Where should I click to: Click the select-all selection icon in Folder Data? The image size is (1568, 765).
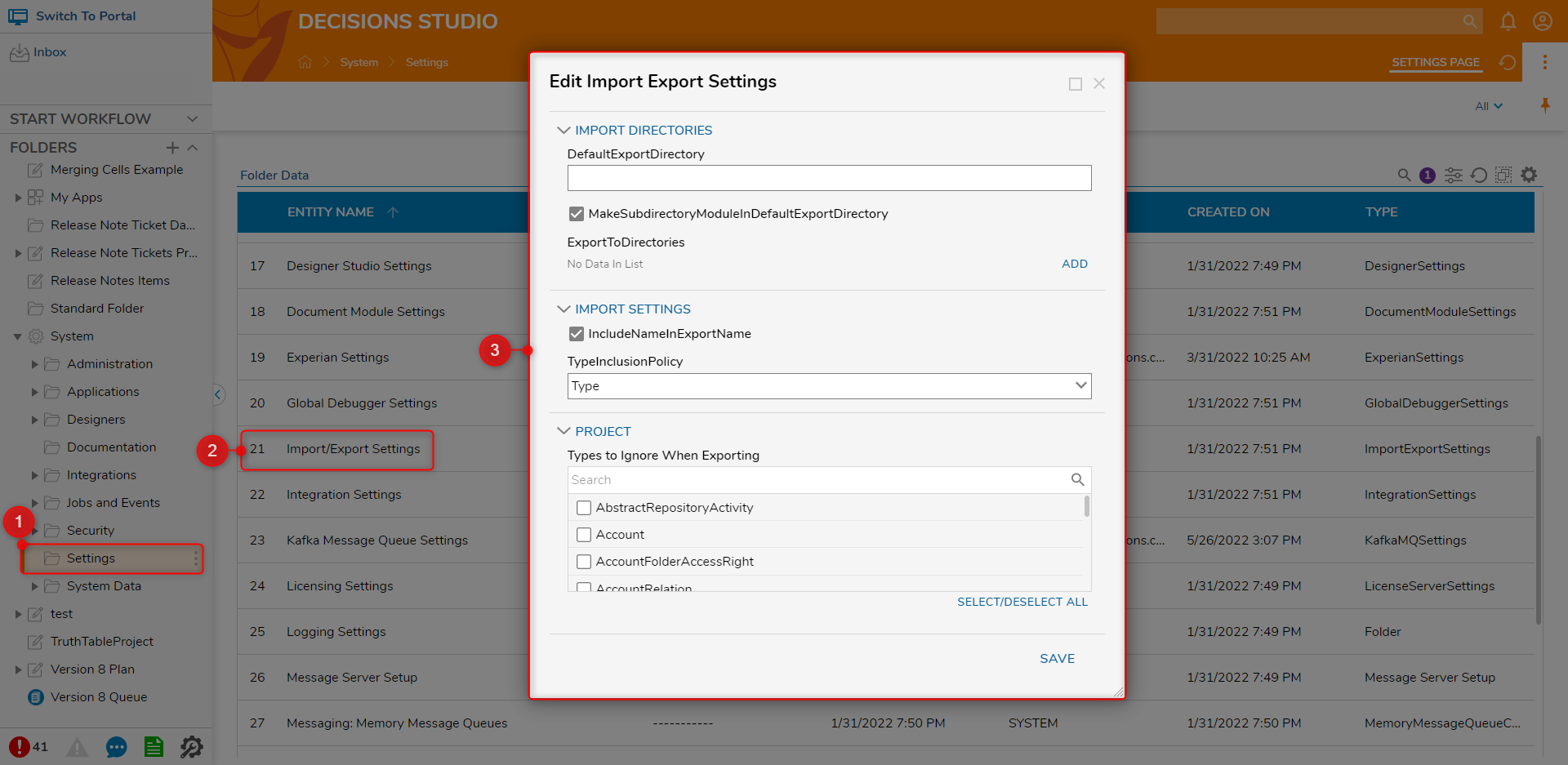1503,175
